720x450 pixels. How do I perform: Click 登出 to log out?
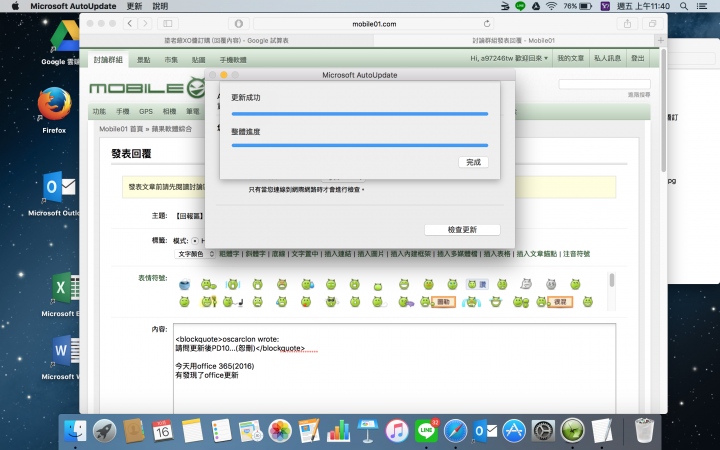coord(637,58)
